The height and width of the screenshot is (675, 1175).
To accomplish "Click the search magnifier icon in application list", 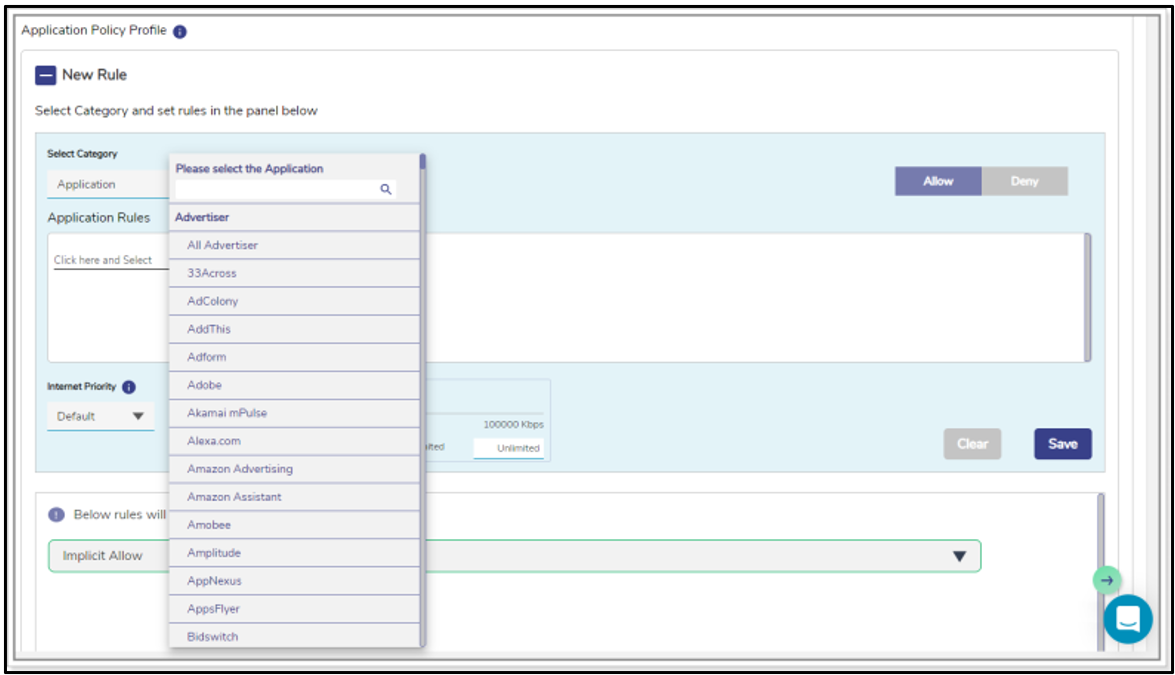I will 385,189.
